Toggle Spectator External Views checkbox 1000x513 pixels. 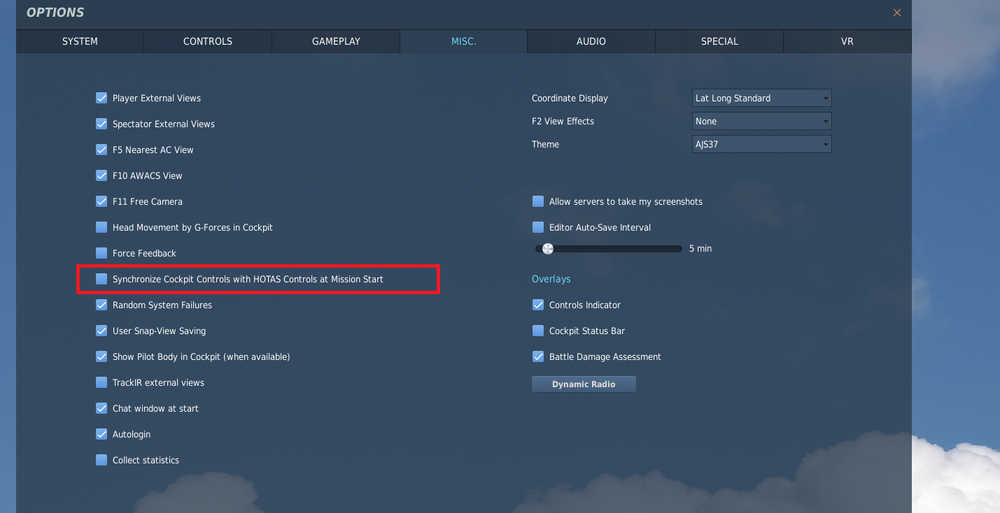tap(101, 124)
